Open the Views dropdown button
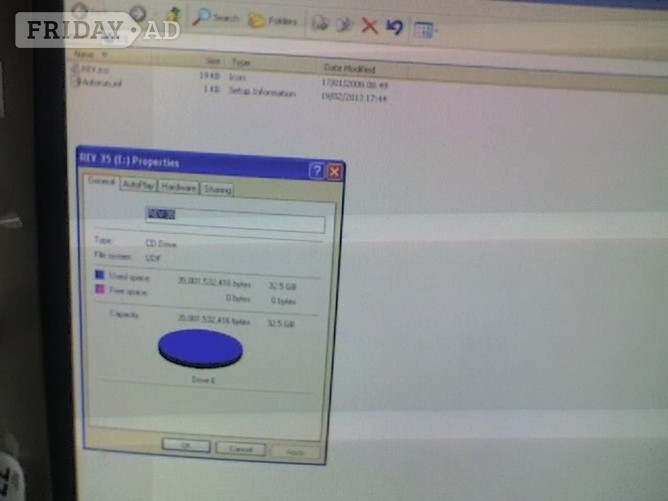This screenshot has width=668, height=501. click(425, 30)
